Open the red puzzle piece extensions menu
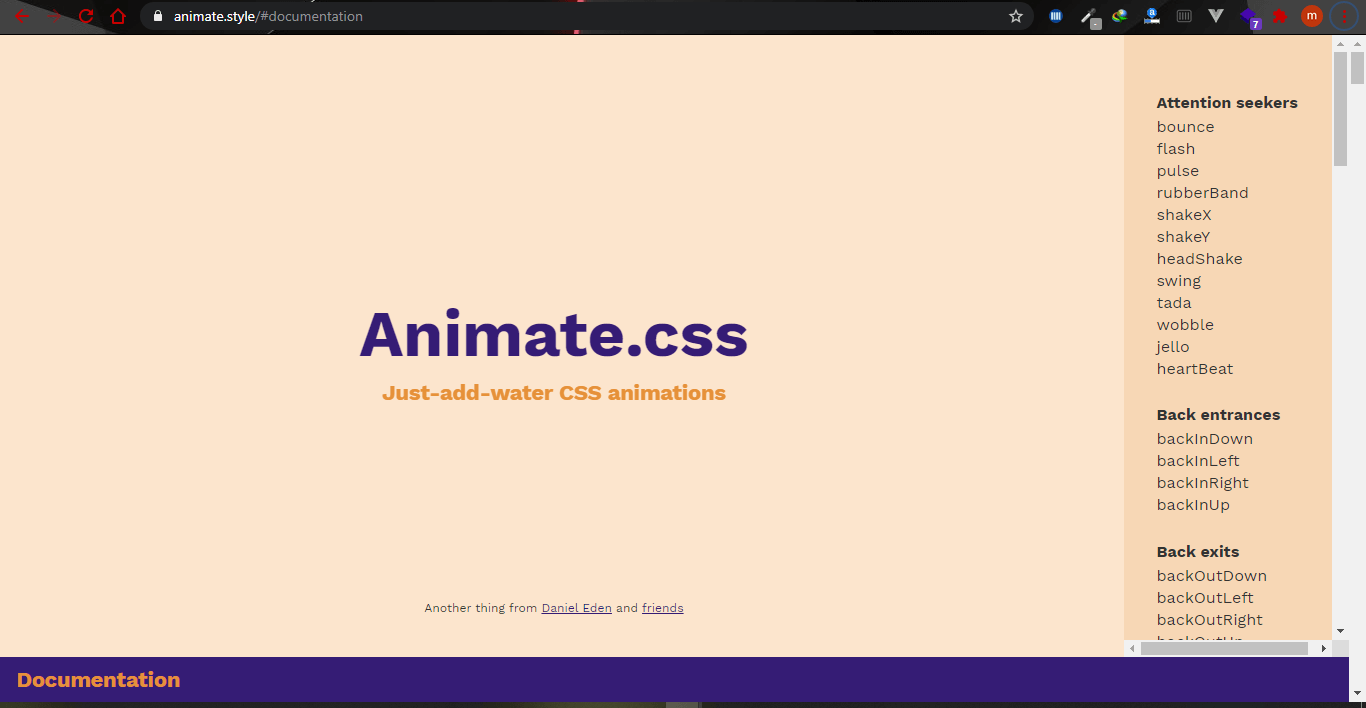 (1280, 16)
